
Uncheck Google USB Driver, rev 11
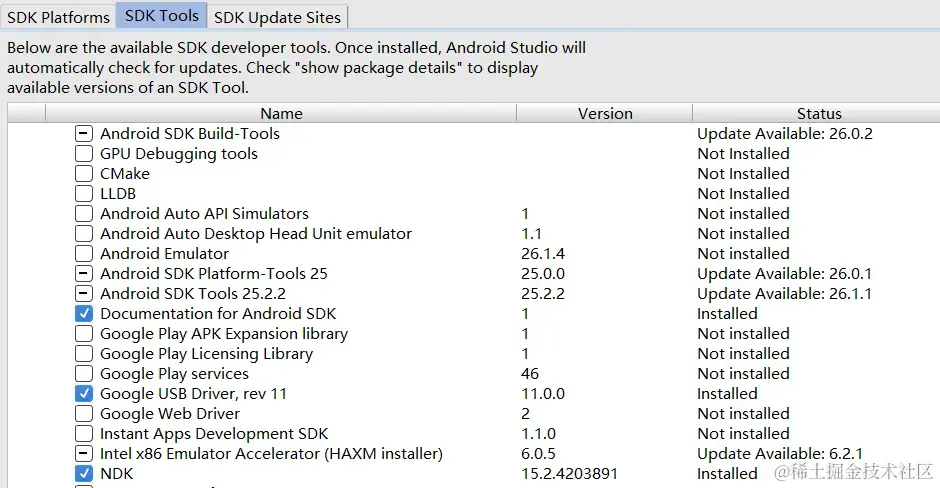(x=84, y=393)
